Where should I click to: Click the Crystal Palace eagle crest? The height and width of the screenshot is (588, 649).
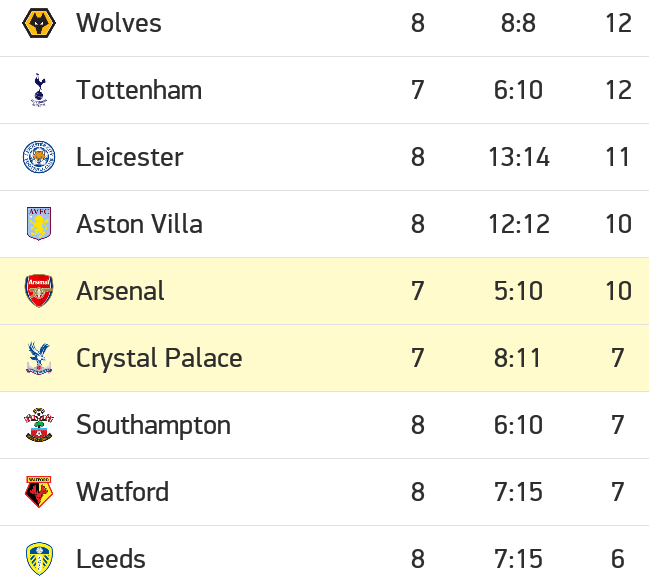(x=39, y=358)
